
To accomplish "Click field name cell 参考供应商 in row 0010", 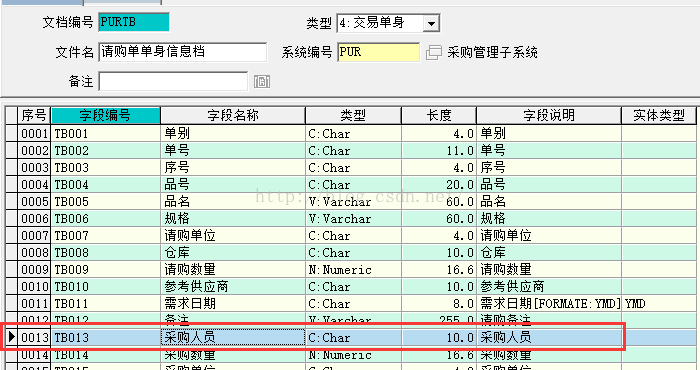I will [233, 286].
